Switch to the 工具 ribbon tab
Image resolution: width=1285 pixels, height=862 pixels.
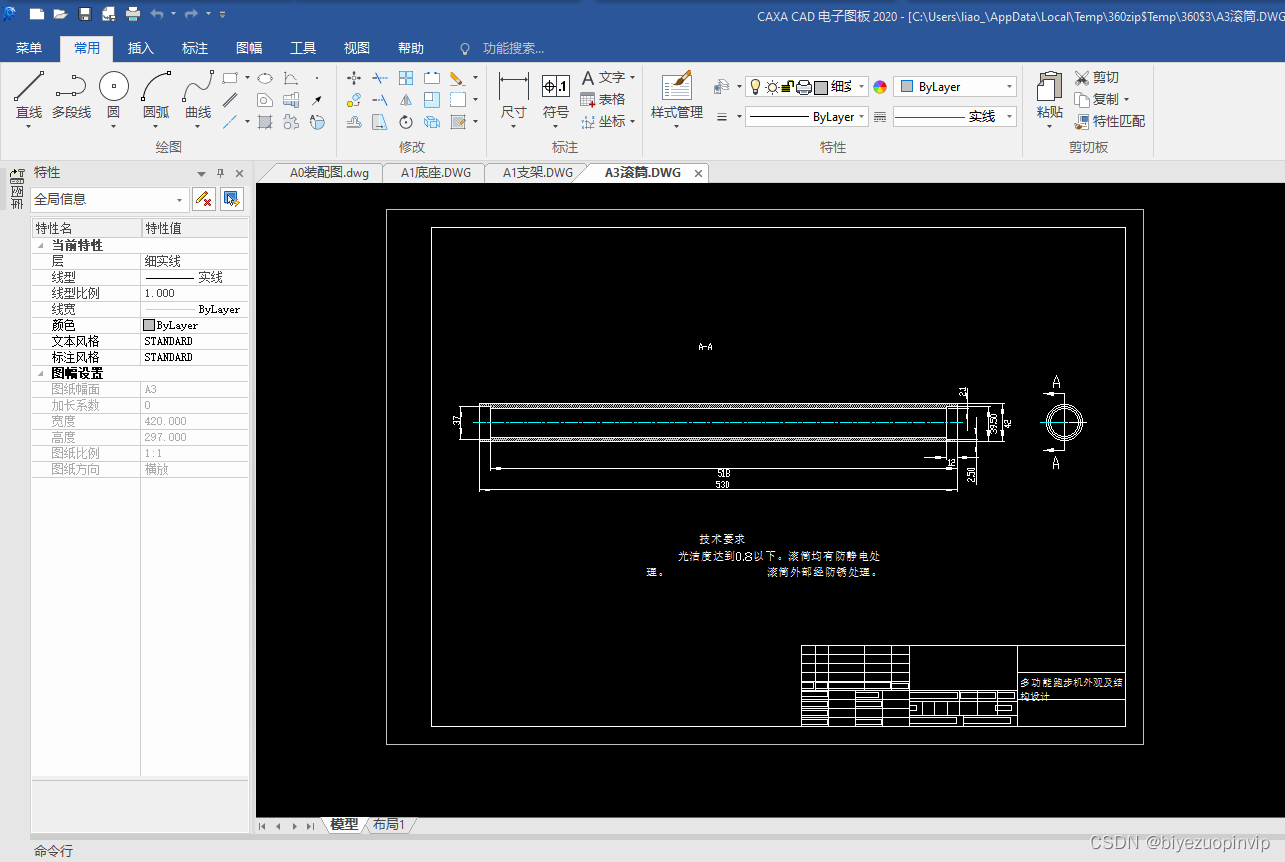pyautogui.click(x=303, y=48)
